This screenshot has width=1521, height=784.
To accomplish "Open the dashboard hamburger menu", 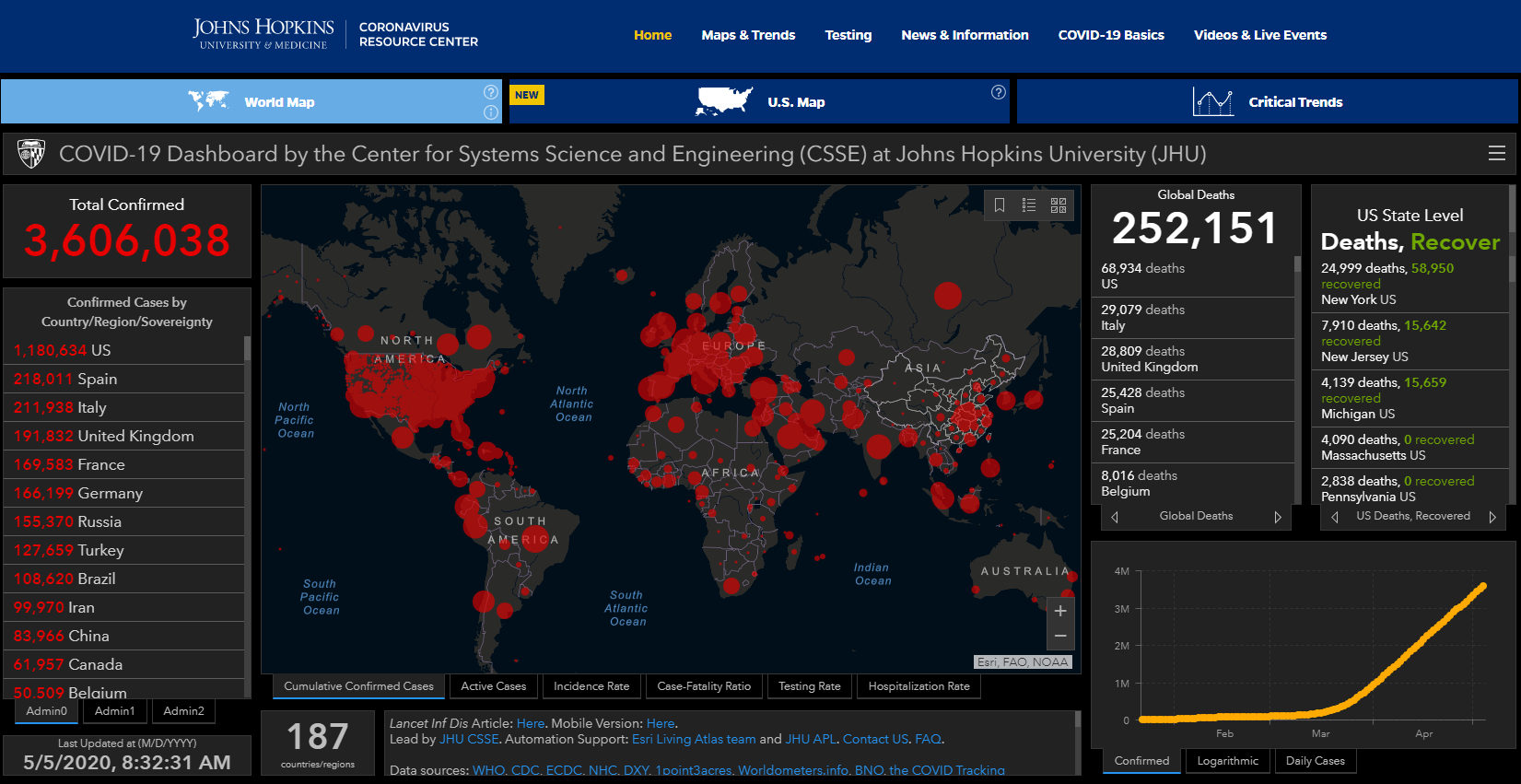I will pos(1497,154).
